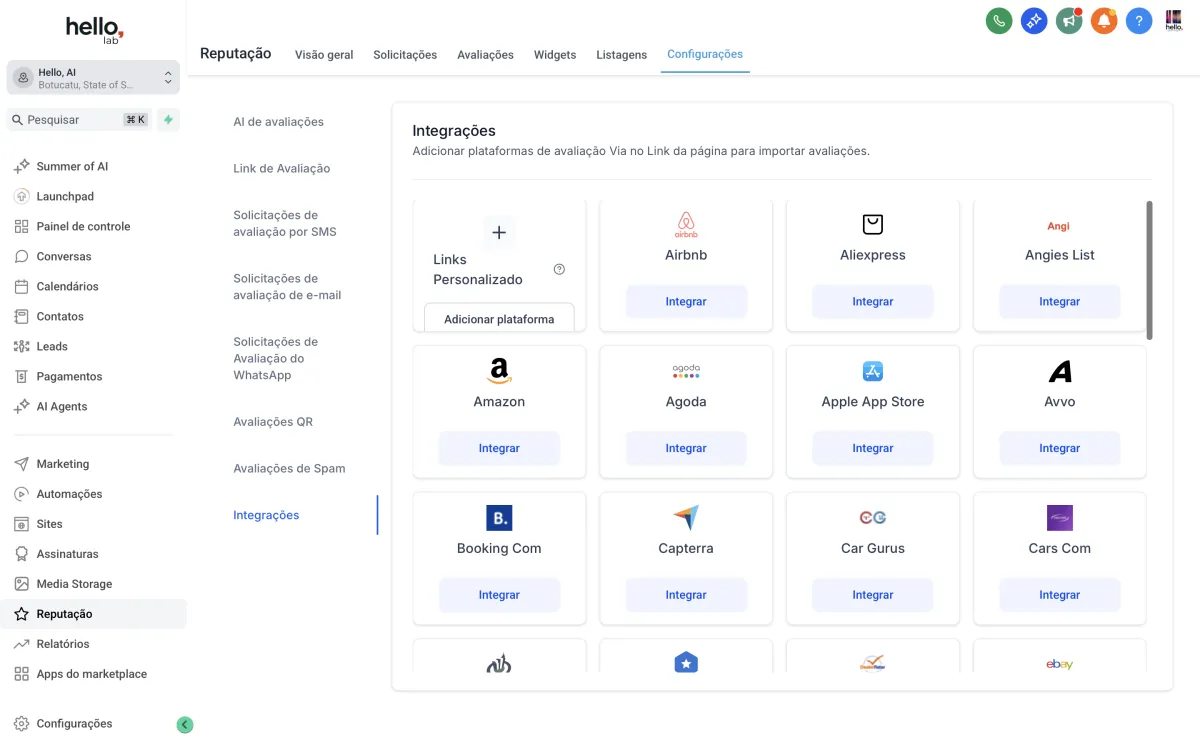The width and height of the screenshot is (1200, 750).
Task: Open Link de Avaliação settings
Action: pos(282,169)
